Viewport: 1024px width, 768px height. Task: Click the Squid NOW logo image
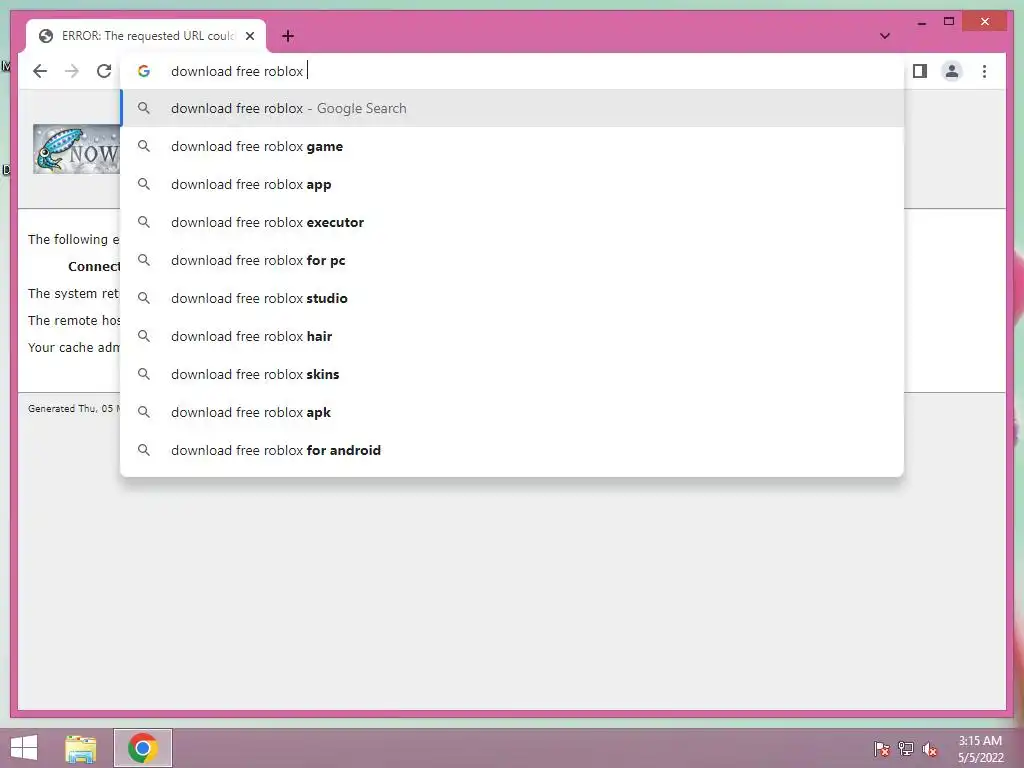click(x=76, y=149)
